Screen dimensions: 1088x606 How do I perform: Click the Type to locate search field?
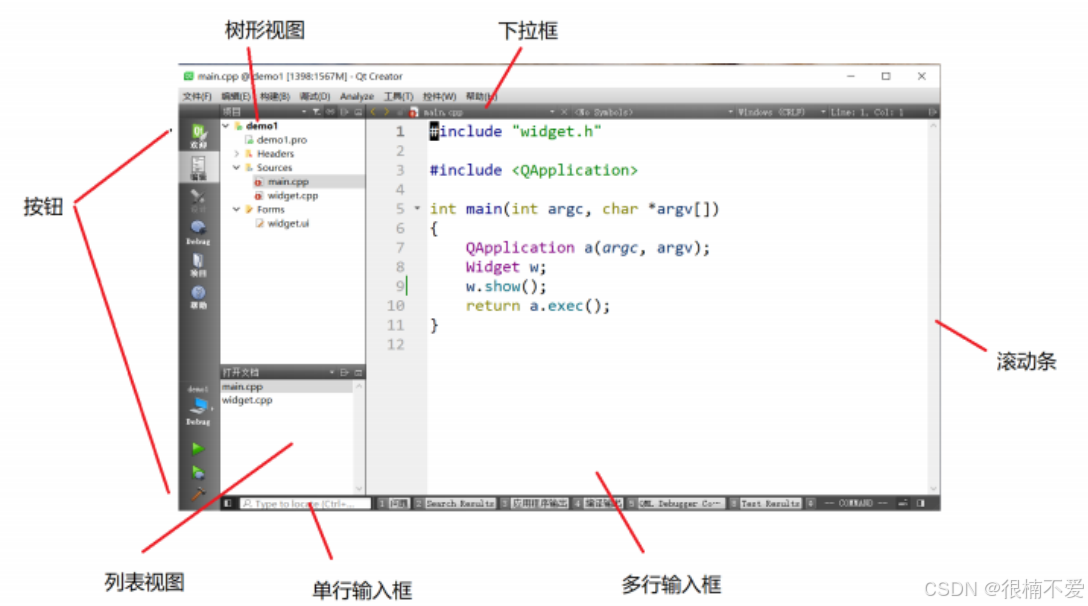pos(305,503)
